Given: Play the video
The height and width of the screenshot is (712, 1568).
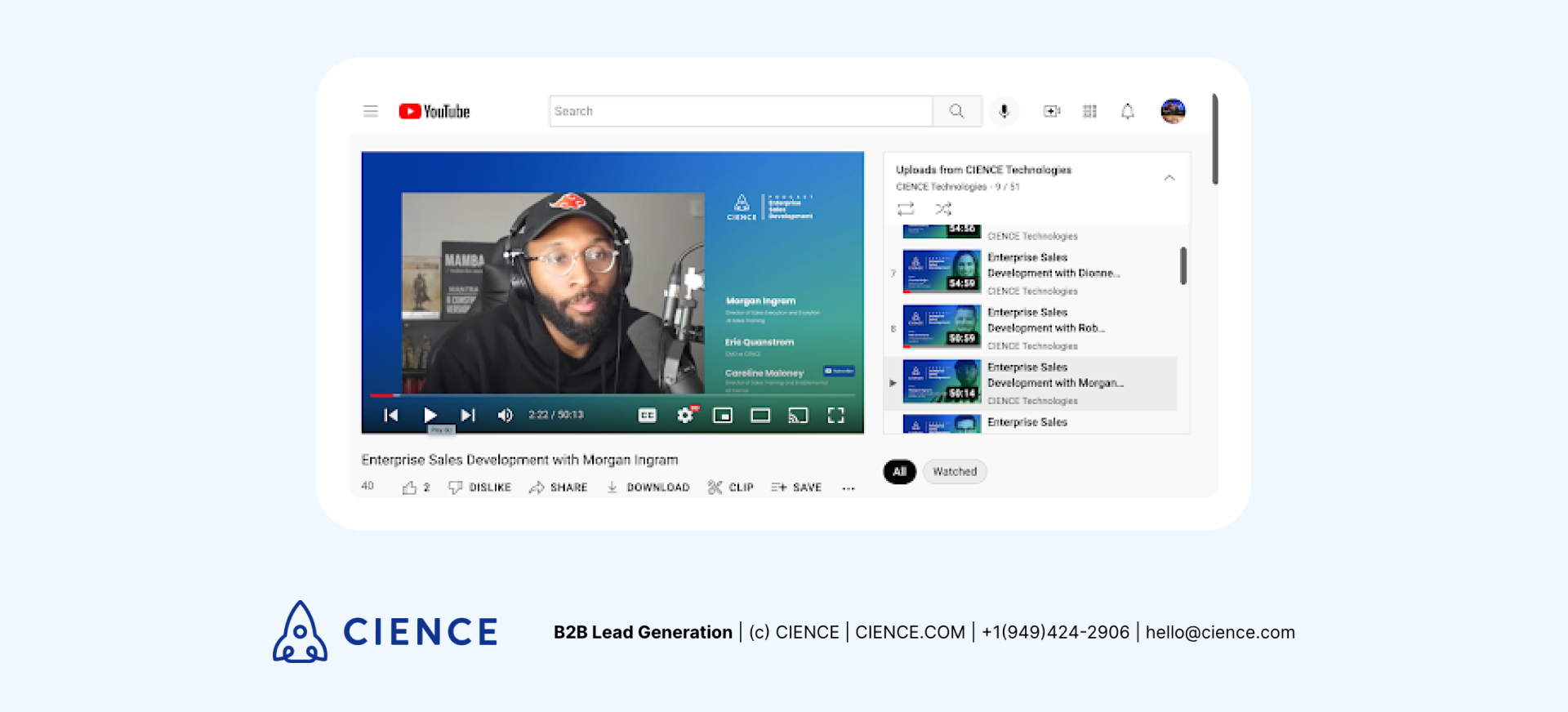Looking at the screenshot, I should pyautogui.click(x=430, y=416).
